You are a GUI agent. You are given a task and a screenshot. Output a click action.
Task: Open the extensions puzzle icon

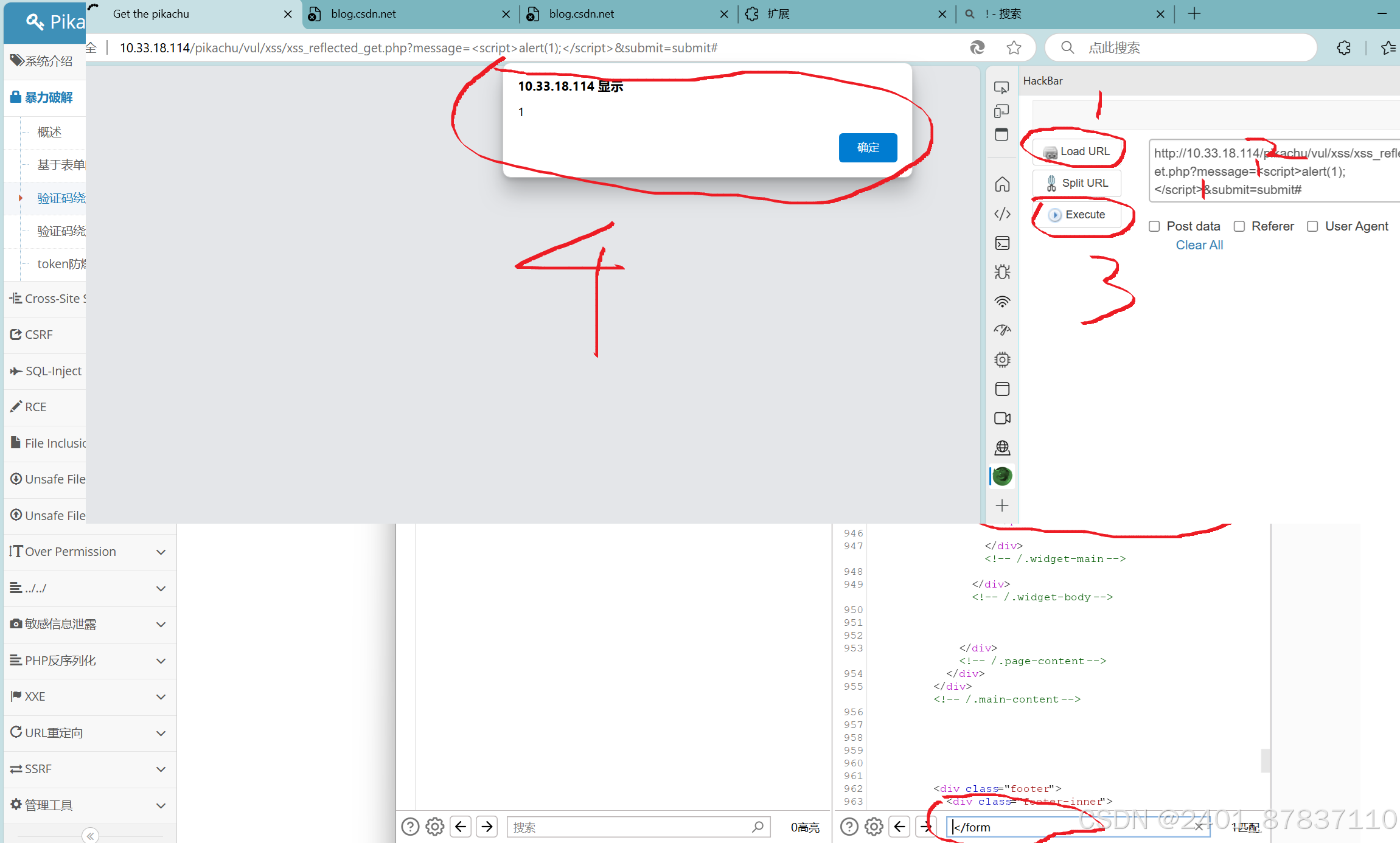tap(1344, 47)
